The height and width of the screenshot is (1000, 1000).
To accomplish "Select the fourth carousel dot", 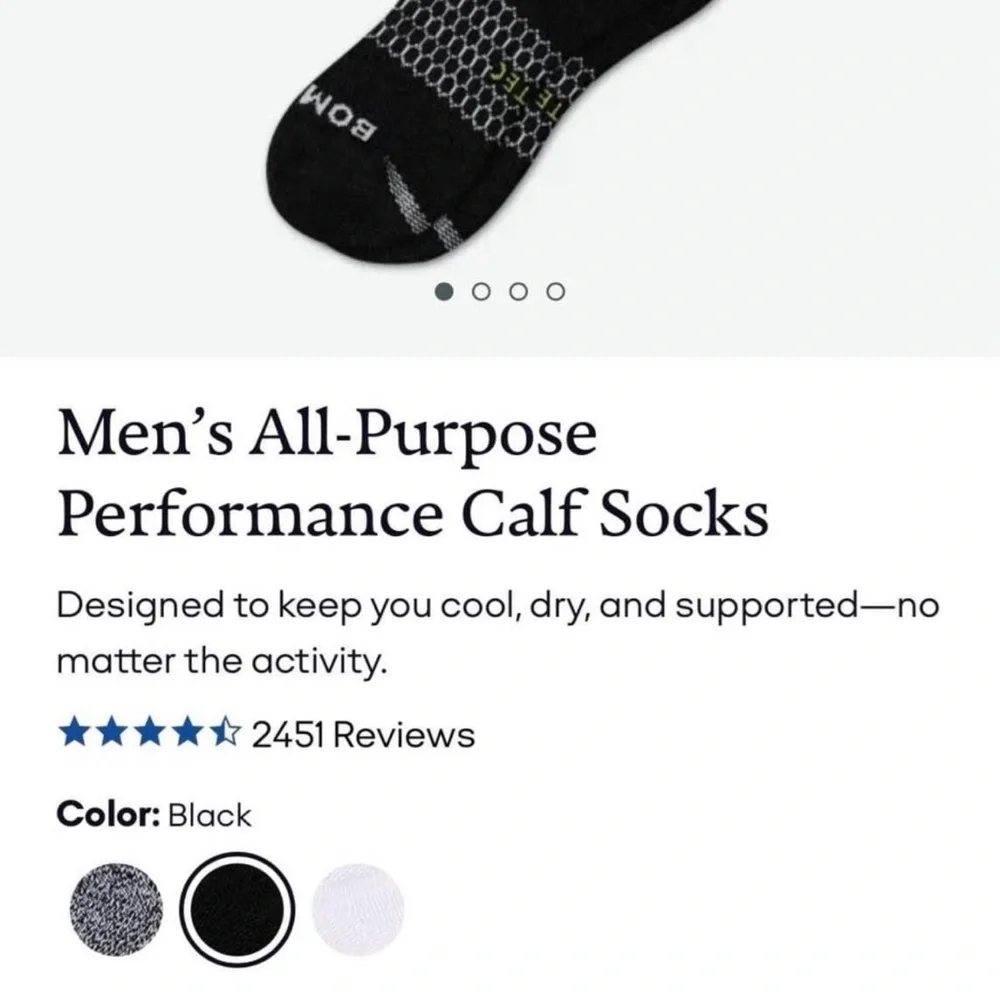I will coord(554,291).
